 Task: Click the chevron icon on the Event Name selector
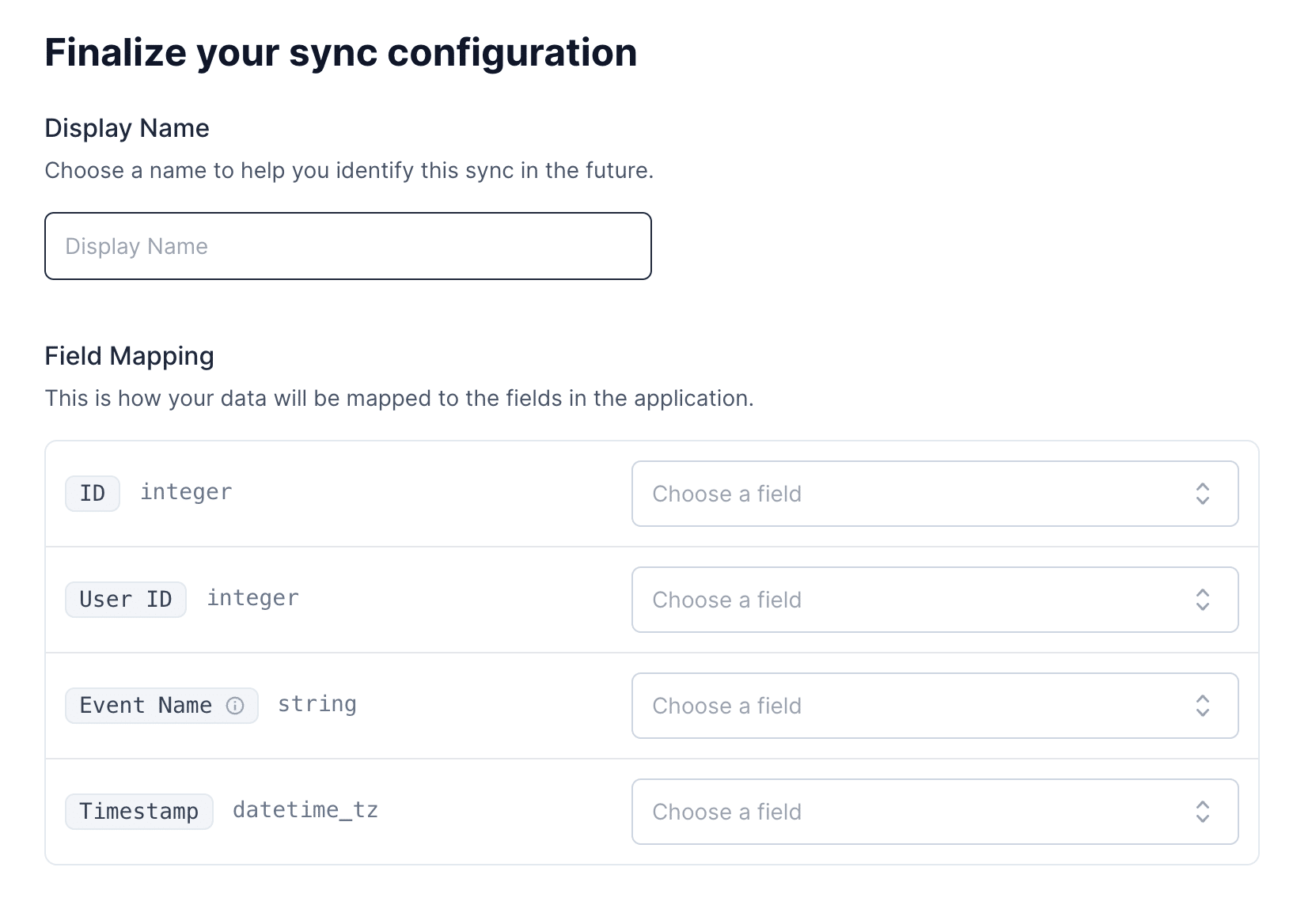tap(1202, 706)
